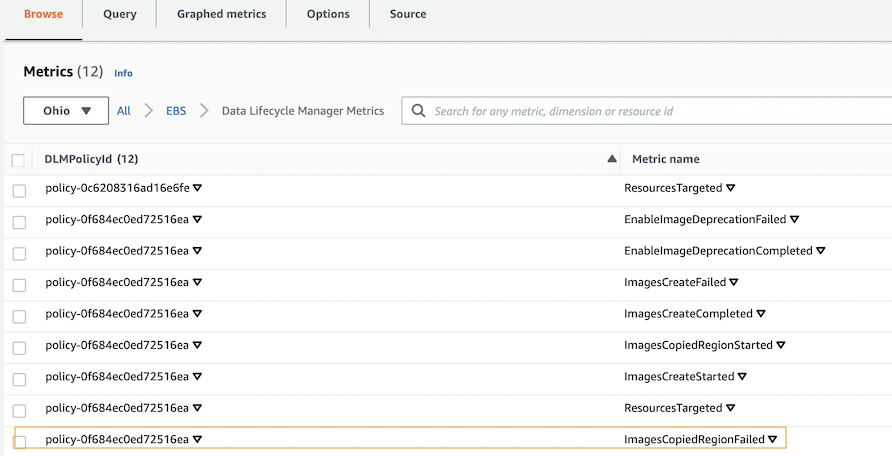Click the ImagesCopiedRegionStarted metric name

pos(698,345)
